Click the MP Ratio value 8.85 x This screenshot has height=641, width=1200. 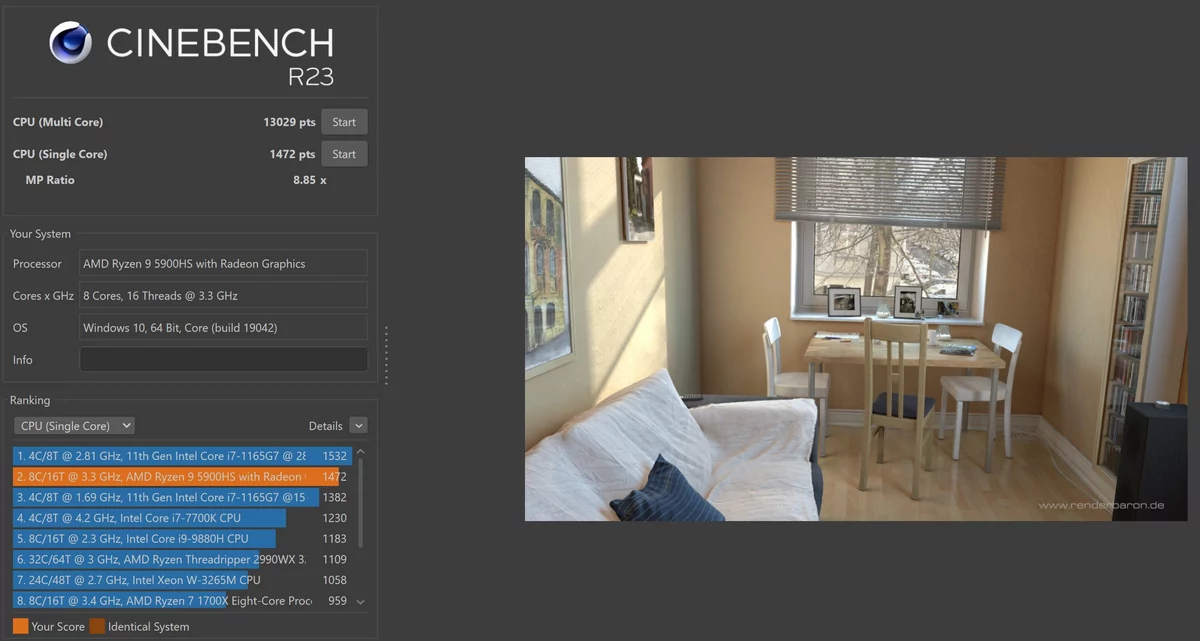(x=309, y=180)
